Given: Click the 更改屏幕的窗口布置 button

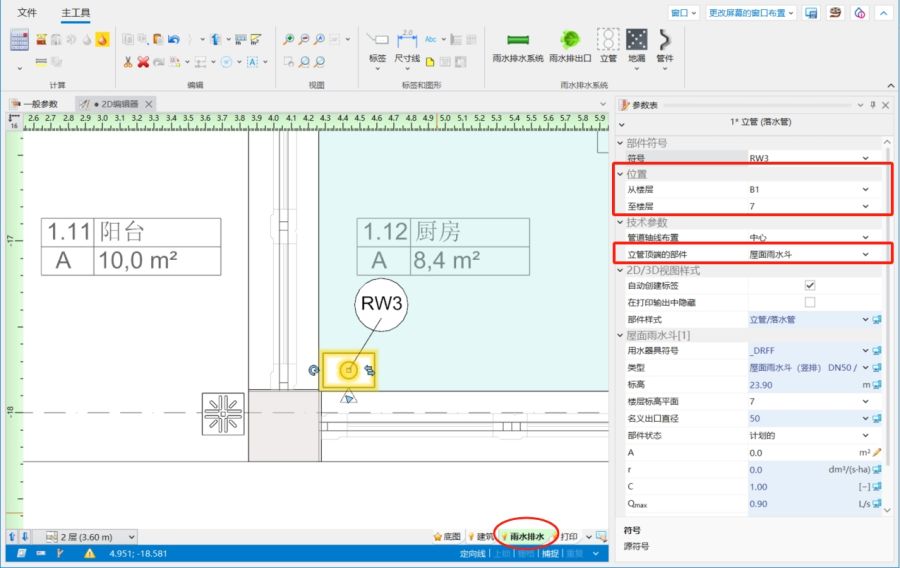Looking at the screenshot, I should point(751,13).
